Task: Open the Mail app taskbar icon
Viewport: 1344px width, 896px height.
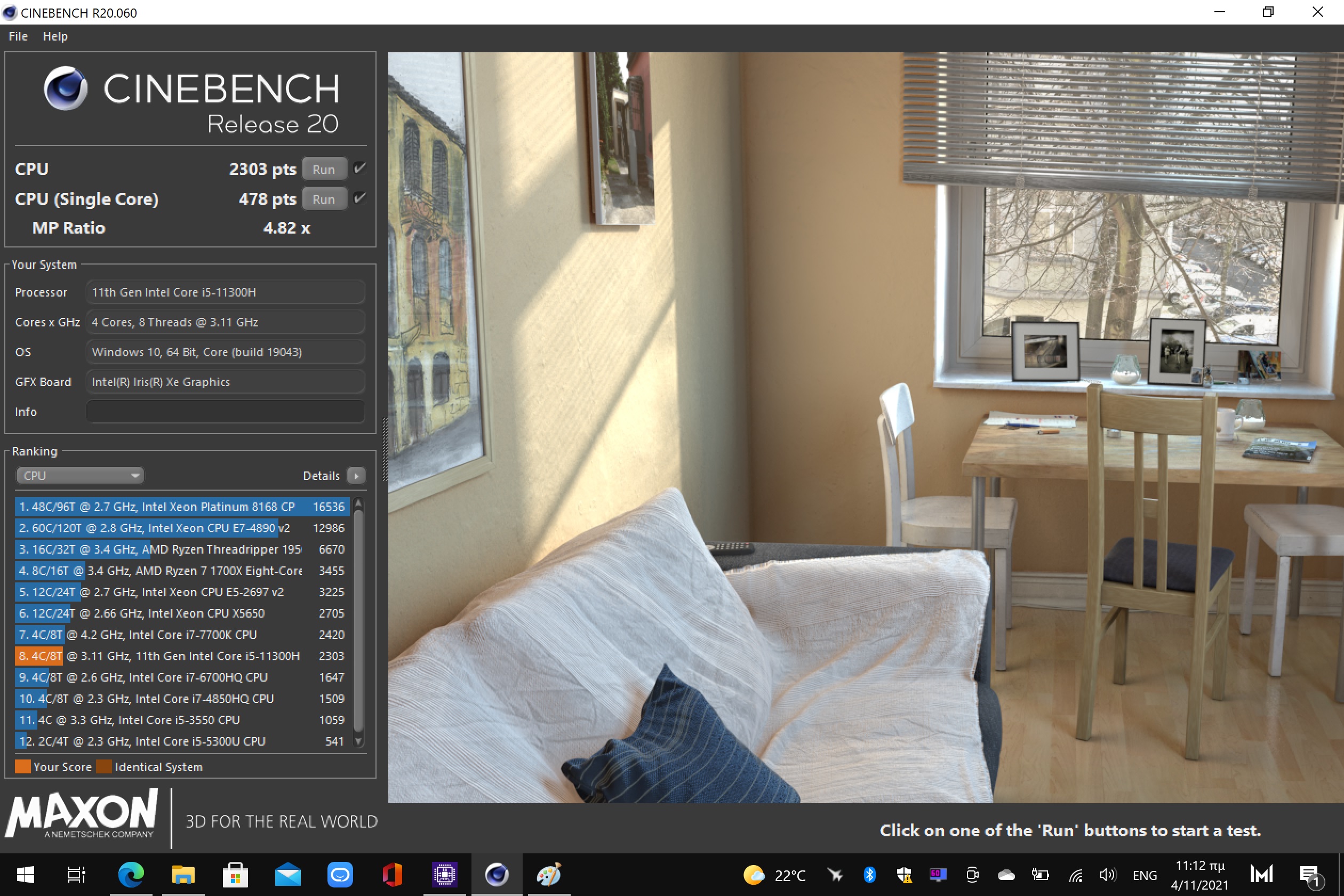Action: point(287,874)
